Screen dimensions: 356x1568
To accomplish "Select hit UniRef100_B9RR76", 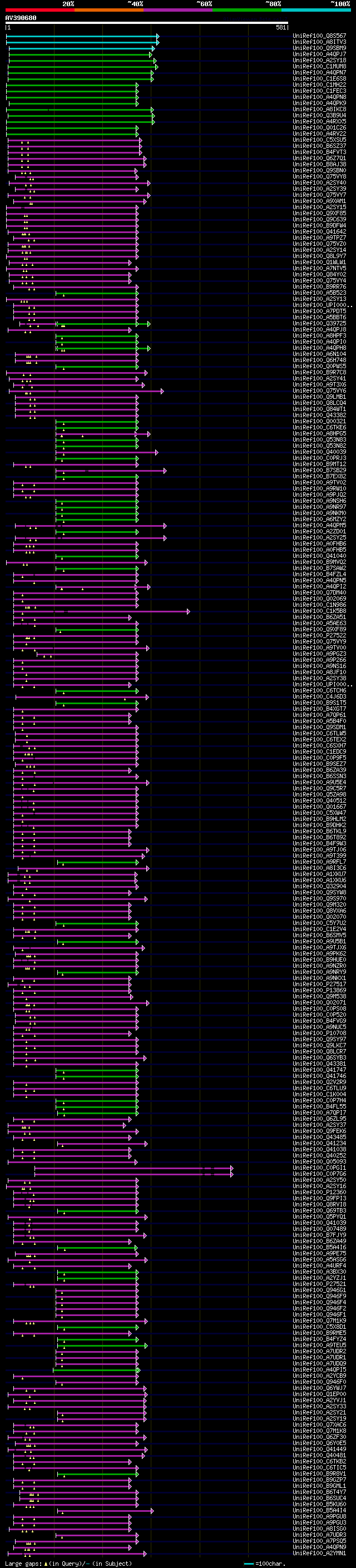I will point(319,286).
